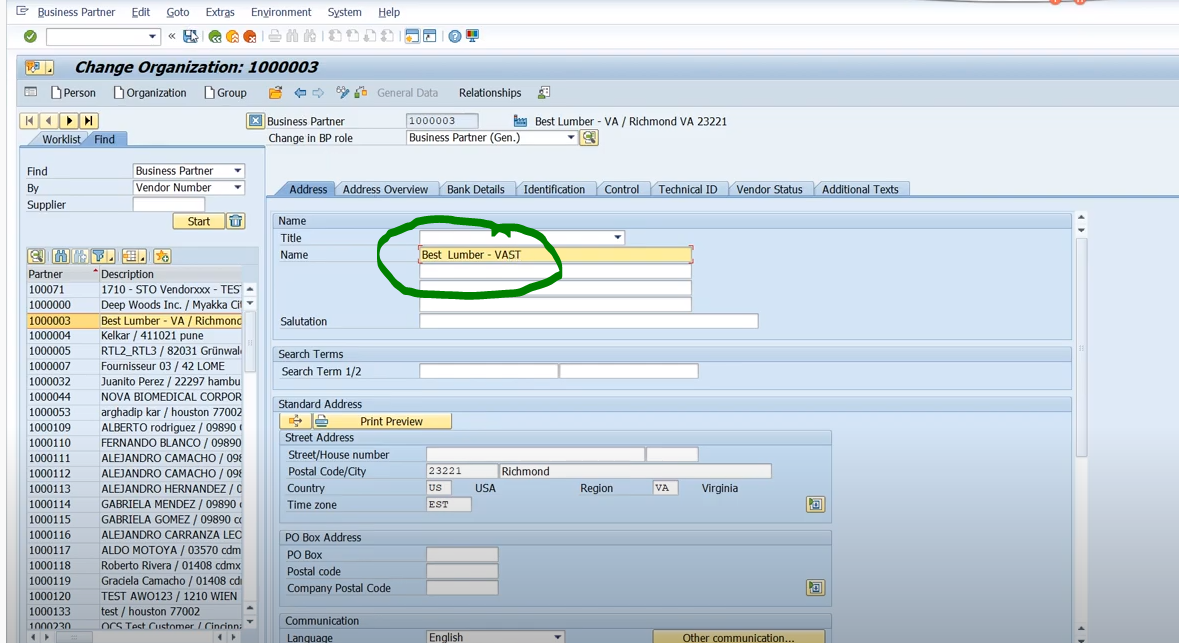
Task: Click the green Enter checkmark icon
Action: click(30, 37)
